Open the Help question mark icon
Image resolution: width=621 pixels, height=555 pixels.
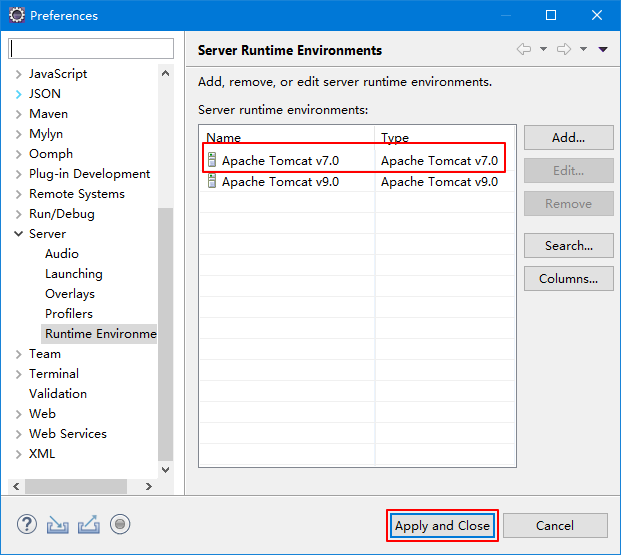pyautogui.click(x=27, y=524)
